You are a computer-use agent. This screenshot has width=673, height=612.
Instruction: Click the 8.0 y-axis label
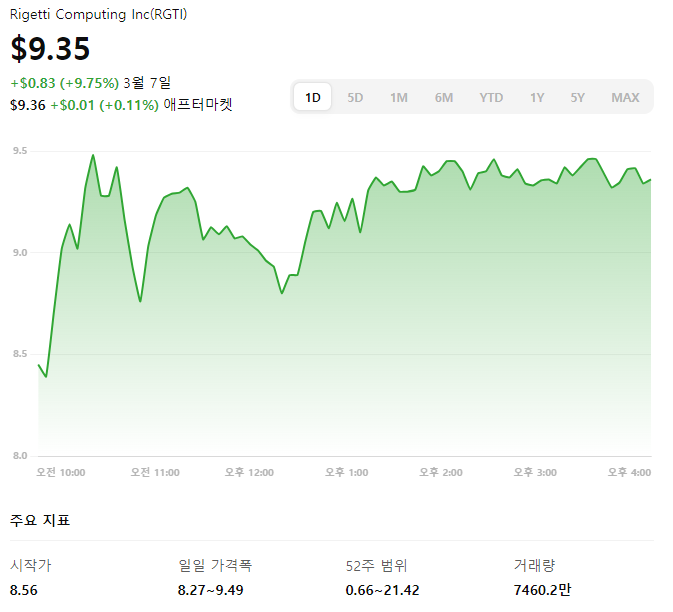click(20, 455)
